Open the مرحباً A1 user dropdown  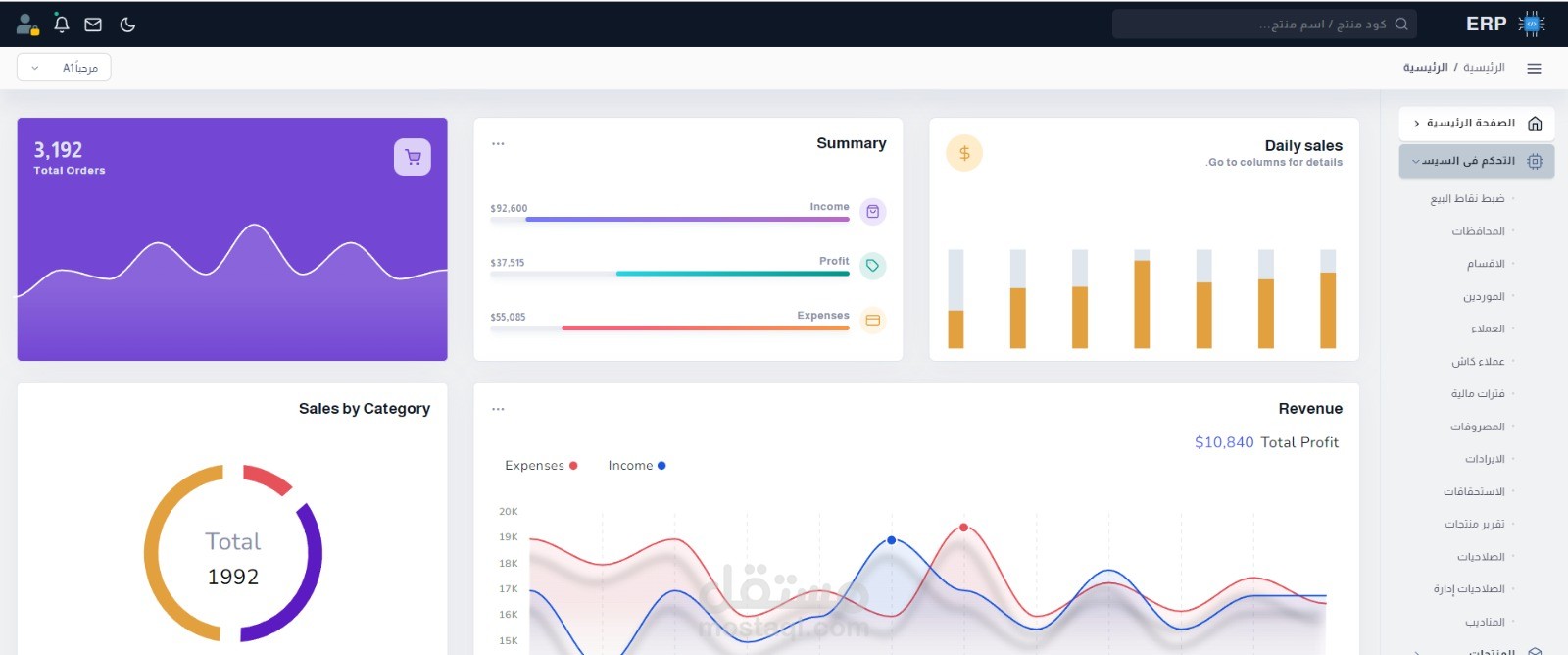[64, 68]
